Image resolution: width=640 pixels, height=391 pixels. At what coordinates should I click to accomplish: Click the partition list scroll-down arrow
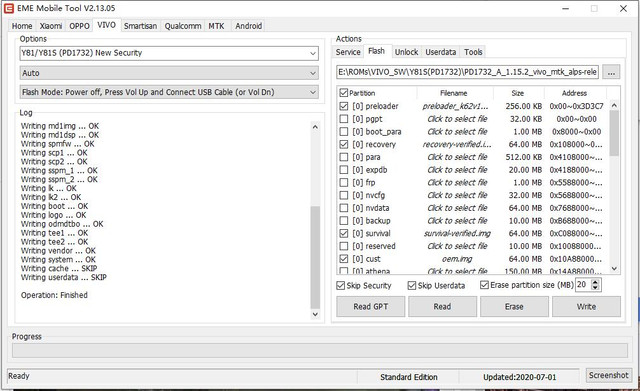pos(614,269)
